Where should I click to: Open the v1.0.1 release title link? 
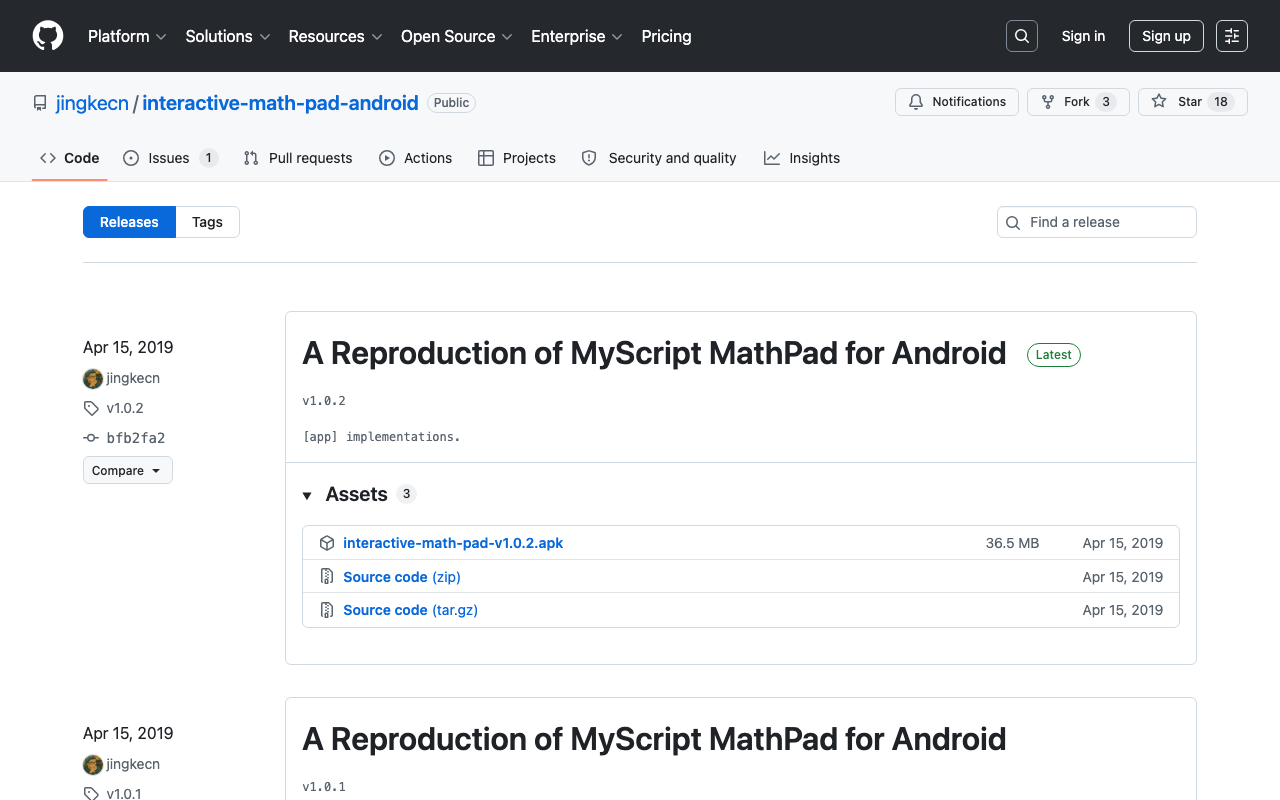[x=654, y=739]
